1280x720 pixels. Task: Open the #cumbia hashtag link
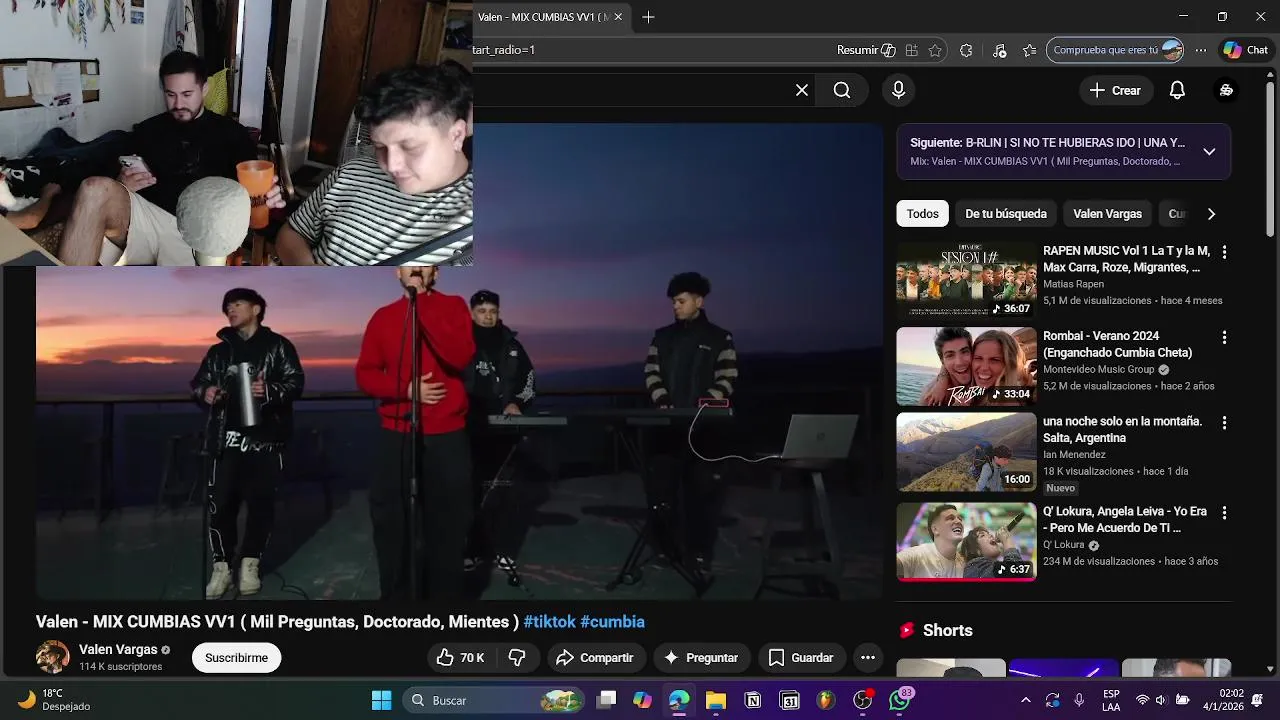coord(612,621)
